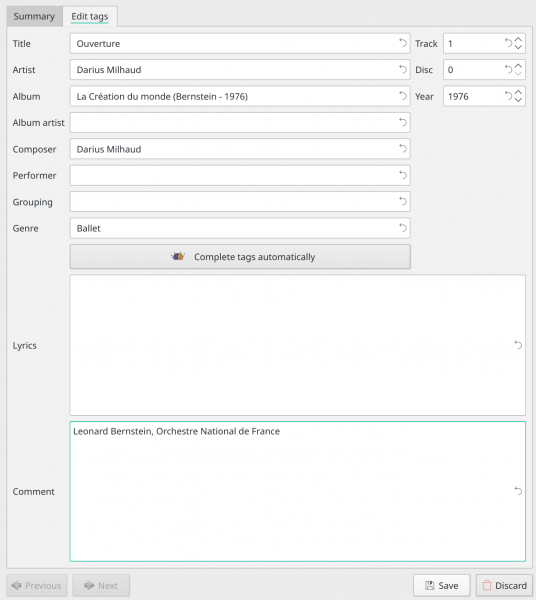Switch to the Summary tab
The image size is (536, 600).
pos(34,16)
